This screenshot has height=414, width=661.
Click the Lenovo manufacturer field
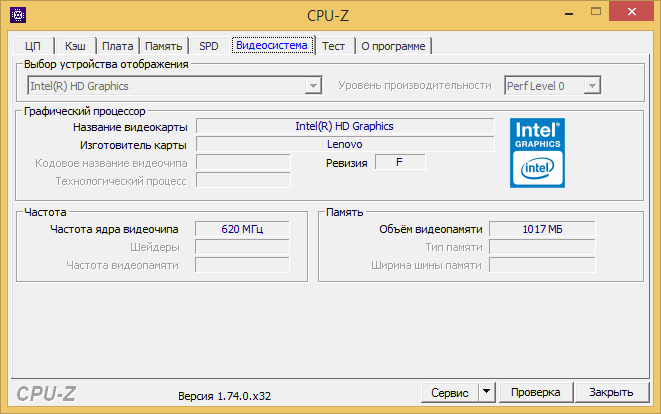pos(345,144)
